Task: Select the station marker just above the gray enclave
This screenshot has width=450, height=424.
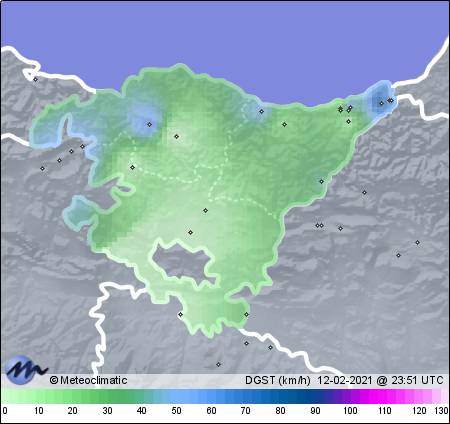Action: [x=190, y=232]
